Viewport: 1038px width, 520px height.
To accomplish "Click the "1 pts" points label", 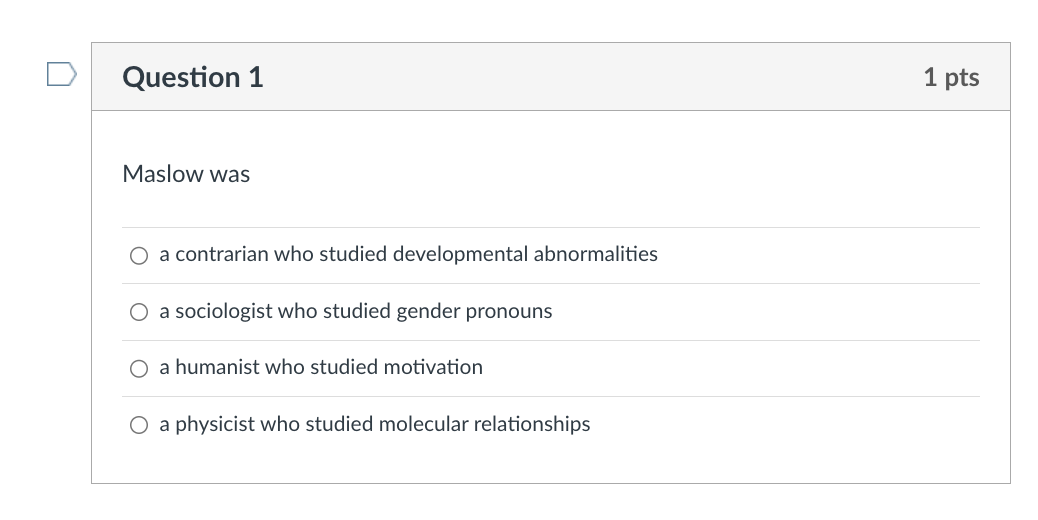I will click(x=951, y=77).
